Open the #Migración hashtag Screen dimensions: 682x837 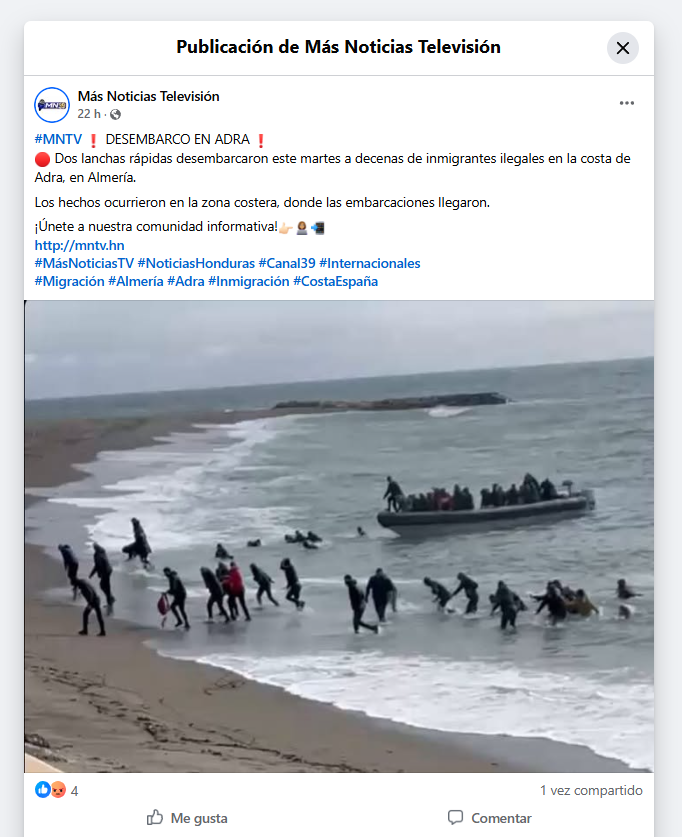(x=69, y=281)
